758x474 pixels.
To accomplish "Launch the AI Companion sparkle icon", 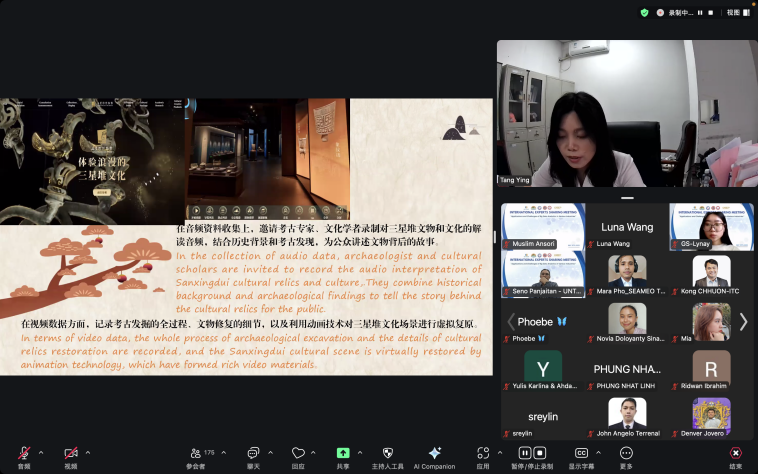I will tap(434, 453).
